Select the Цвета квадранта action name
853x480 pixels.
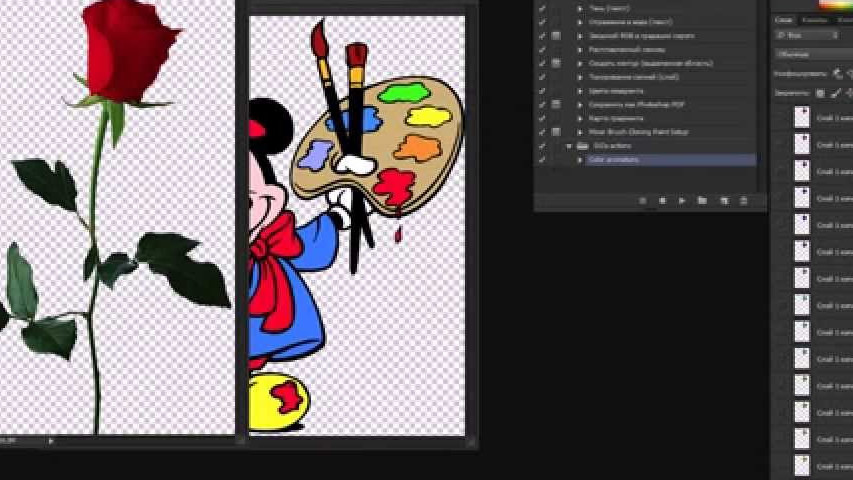(x=616, y=91)
